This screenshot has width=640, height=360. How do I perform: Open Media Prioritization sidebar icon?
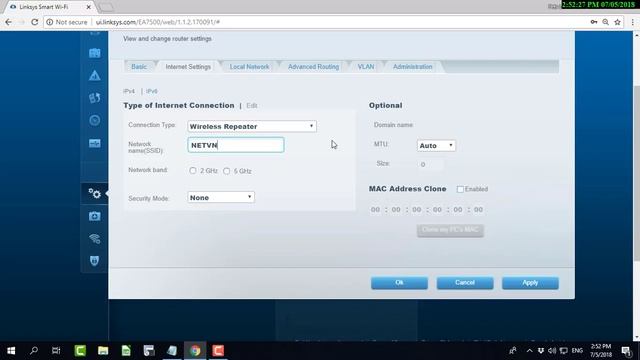[x=95, y=98]
